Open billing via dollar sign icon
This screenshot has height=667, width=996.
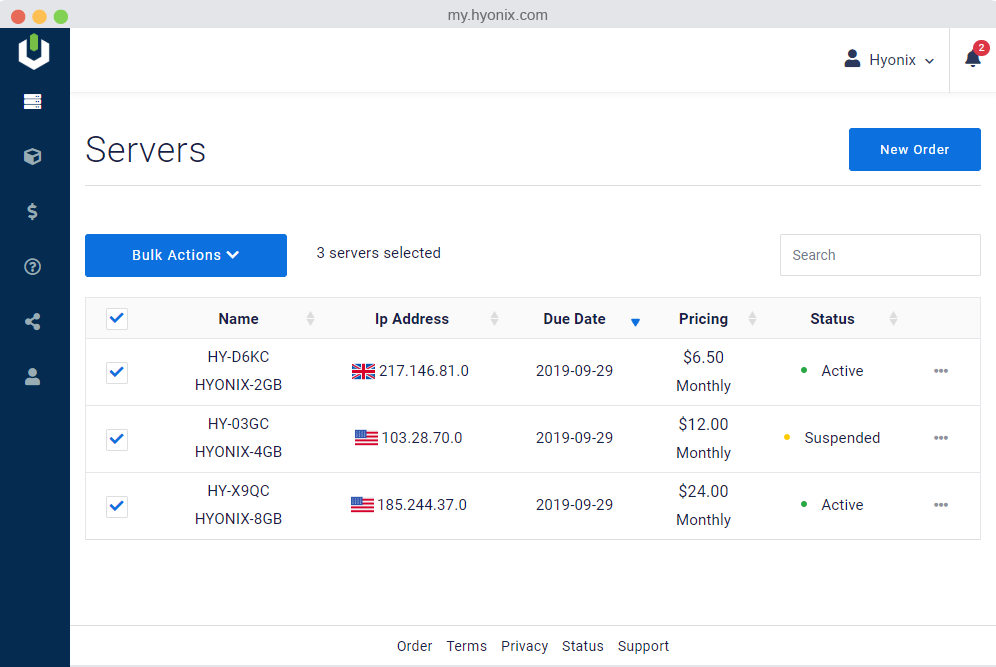[33, 211]
